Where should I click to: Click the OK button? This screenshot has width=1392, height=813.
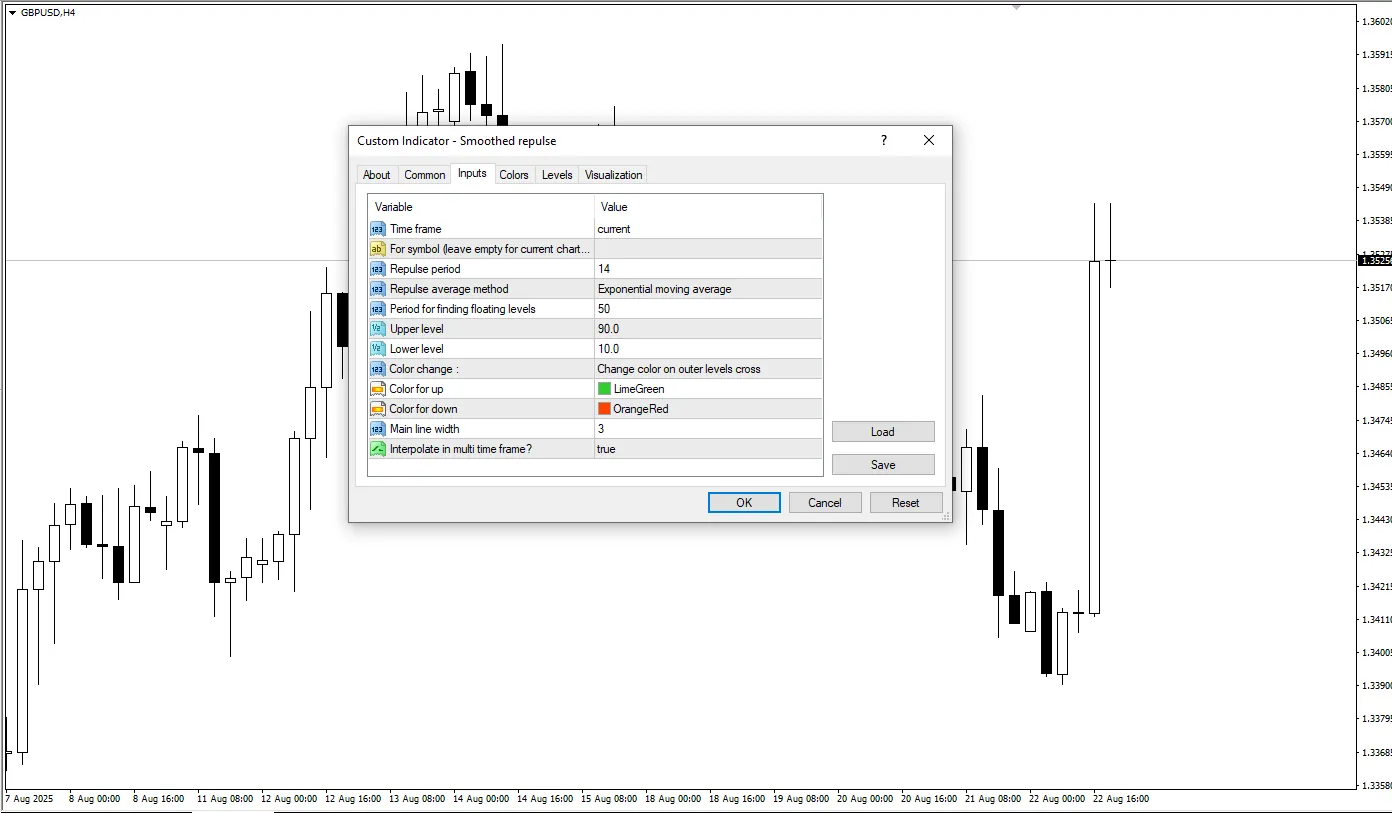(x=743, y=503)
